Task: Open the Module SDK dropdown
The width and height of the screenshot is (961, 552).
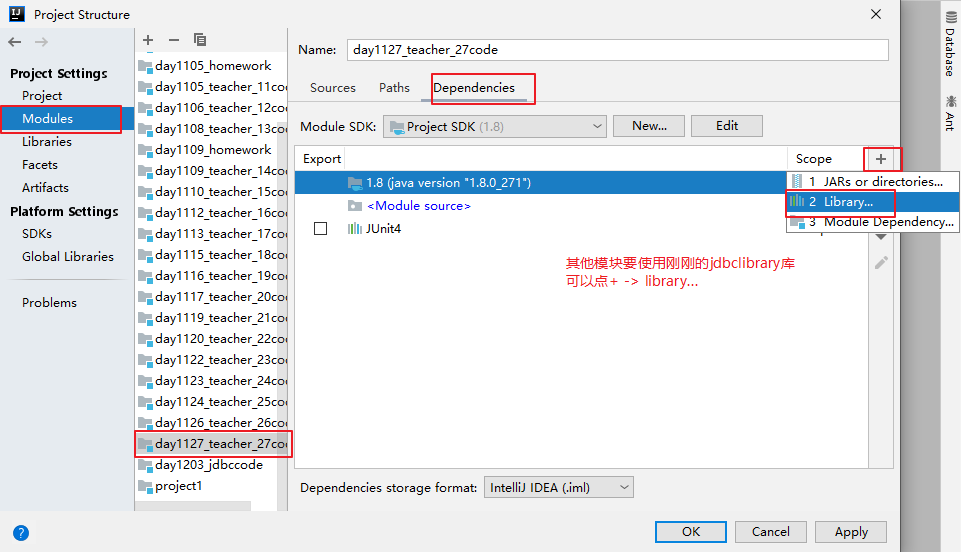Action: coord(495,127)
